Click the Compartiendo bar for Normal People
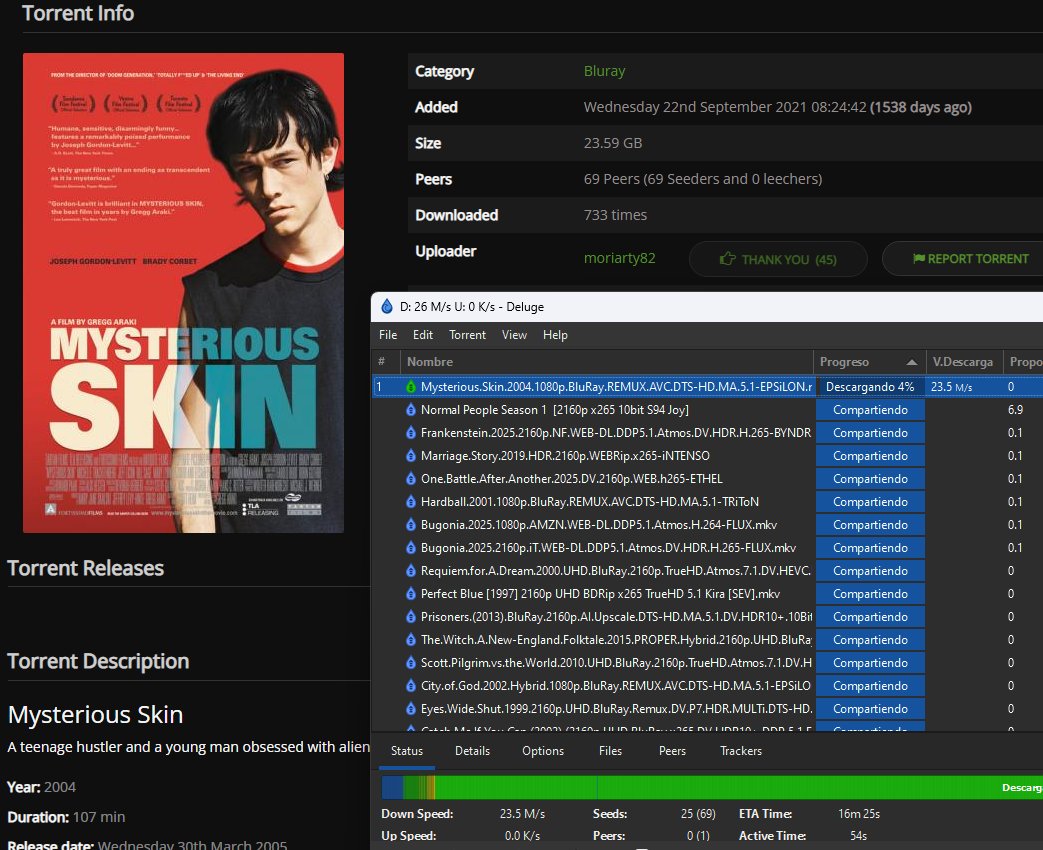Screen dimensions: 1043x850 (870, 410)
